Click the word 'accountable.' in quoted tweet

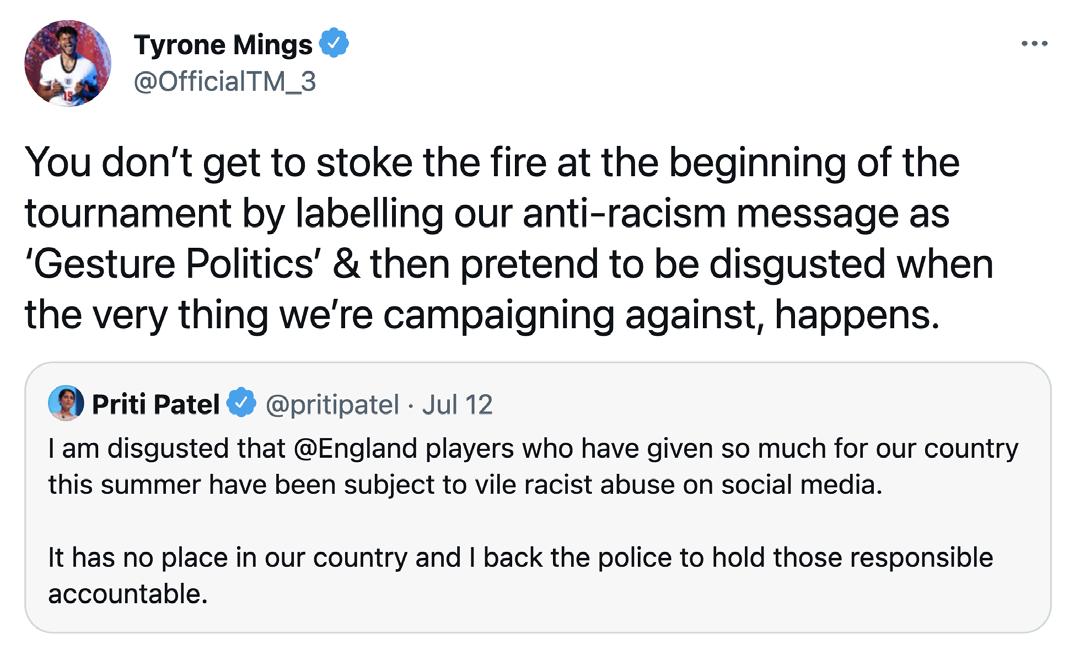coord(127,594)
